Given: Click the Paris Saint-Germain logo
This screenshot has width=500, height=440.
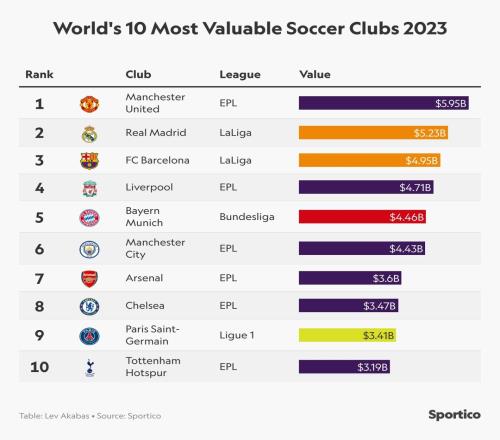Looking at the screenshot, I should [89, 336].
